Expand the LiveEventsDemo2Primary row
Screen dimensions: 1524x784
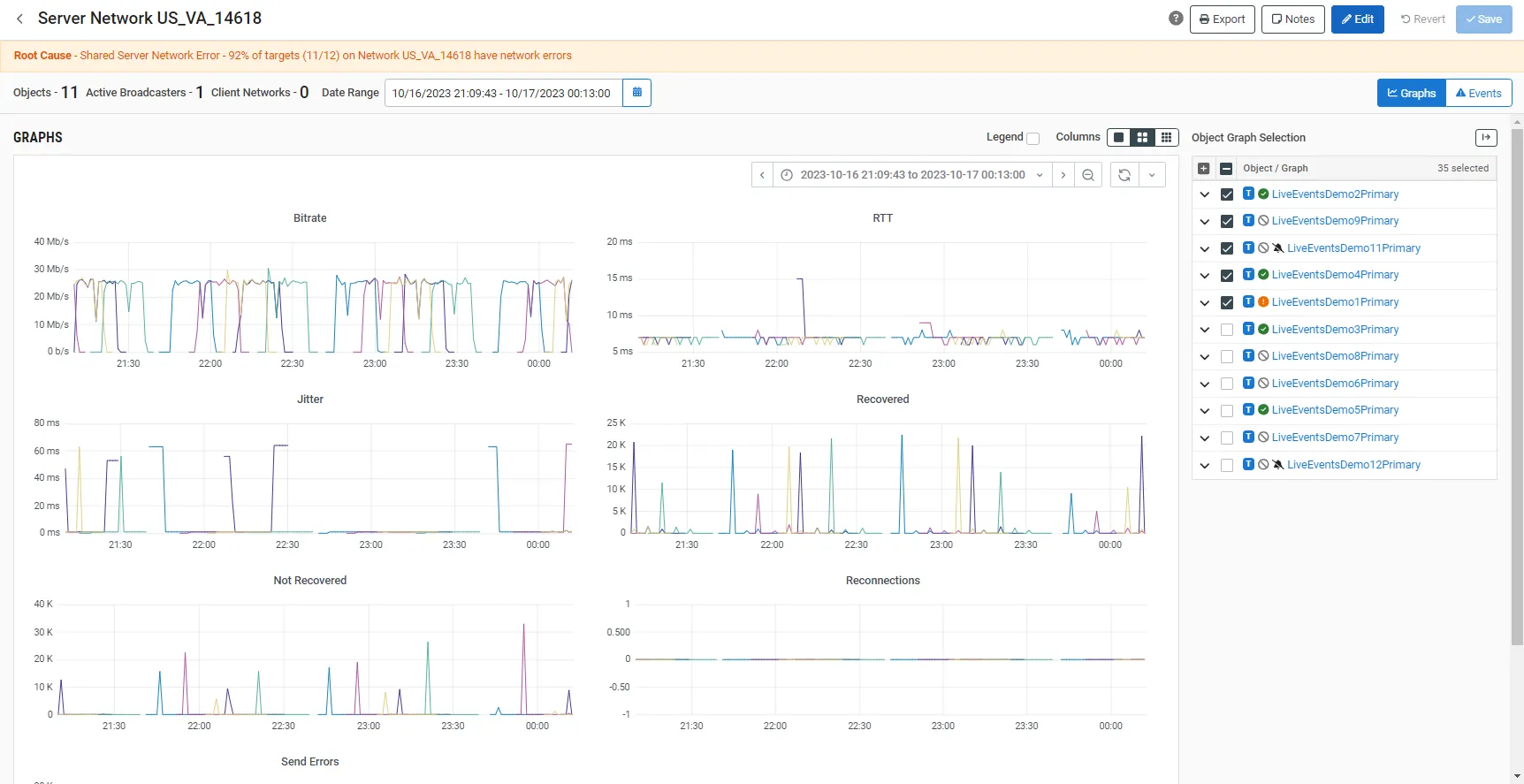(x=1204, y=194)
